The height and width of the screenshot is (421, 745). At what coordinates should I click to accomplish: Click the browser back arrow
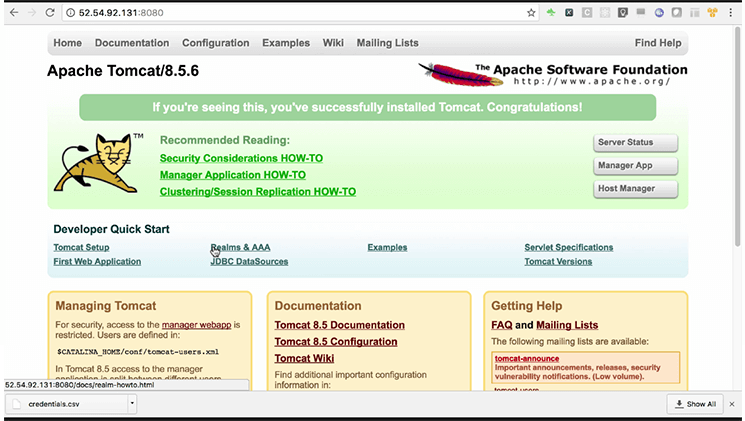[x=14, y=13]
